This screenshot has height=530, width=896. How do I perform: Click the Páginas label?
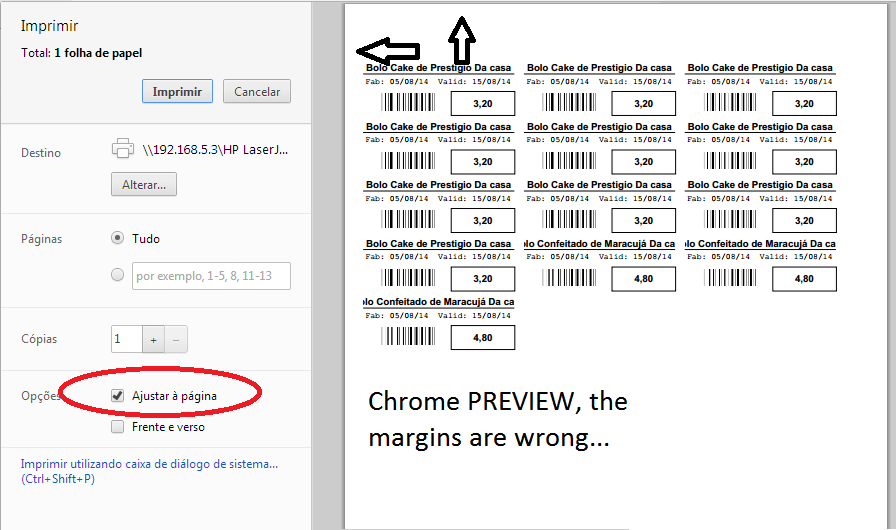(x=42, y=239)
